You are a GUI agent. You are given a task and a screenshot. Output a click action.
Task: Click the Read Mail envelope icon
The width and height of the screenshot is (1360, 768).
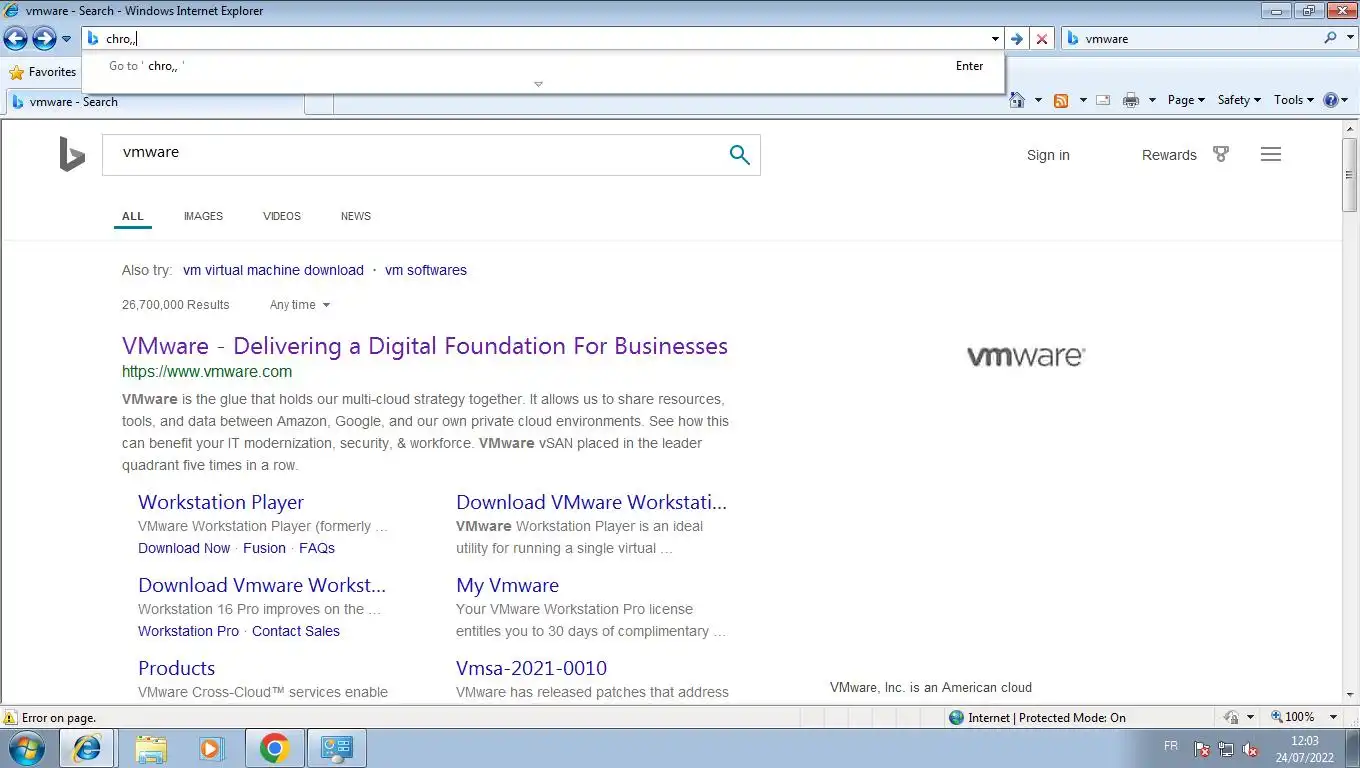(1103, 100)
